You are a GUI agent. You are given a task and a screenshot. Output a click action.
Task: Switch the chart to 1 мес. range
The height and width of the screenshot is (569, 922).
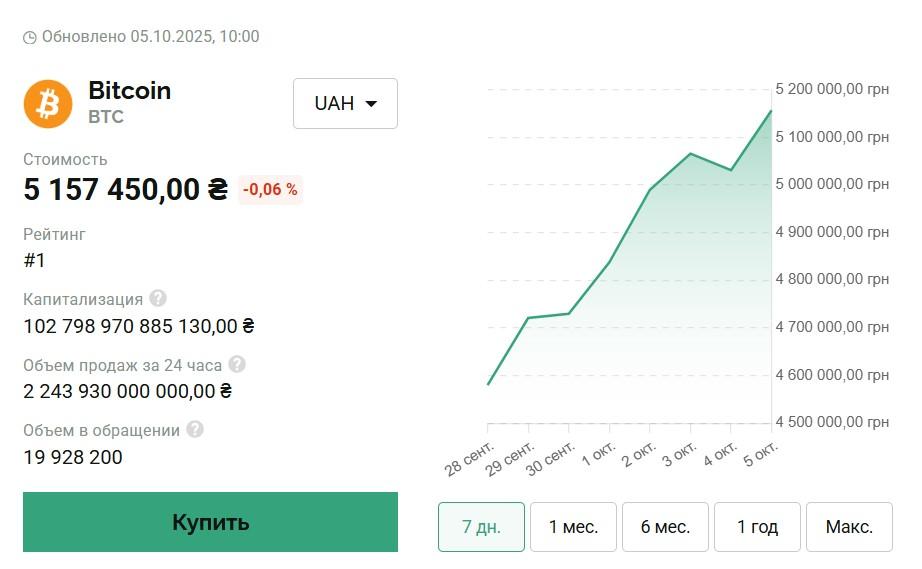(573, 526)
